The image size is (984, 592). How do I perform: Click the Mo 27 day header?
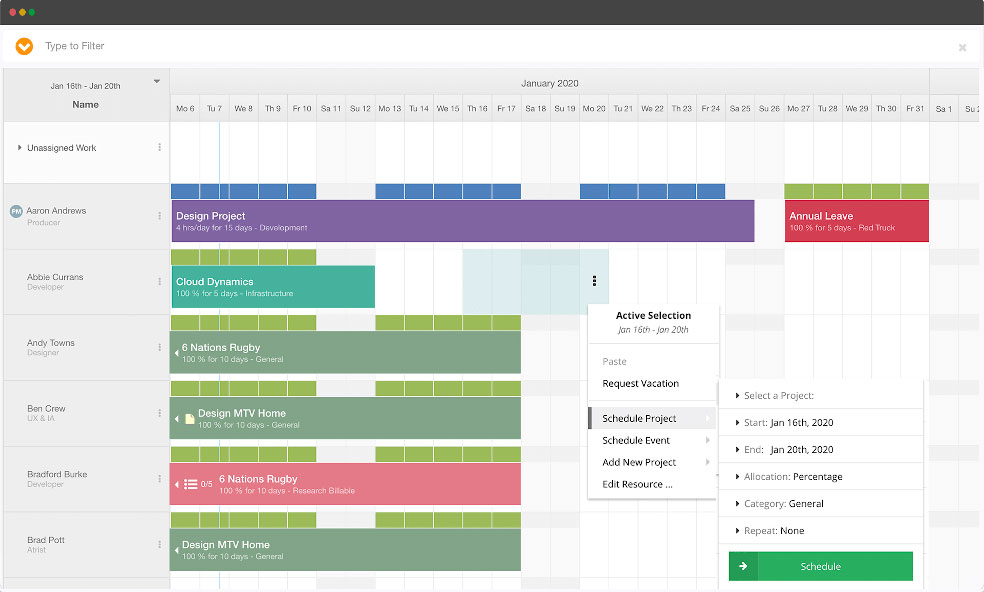(798, 109)
